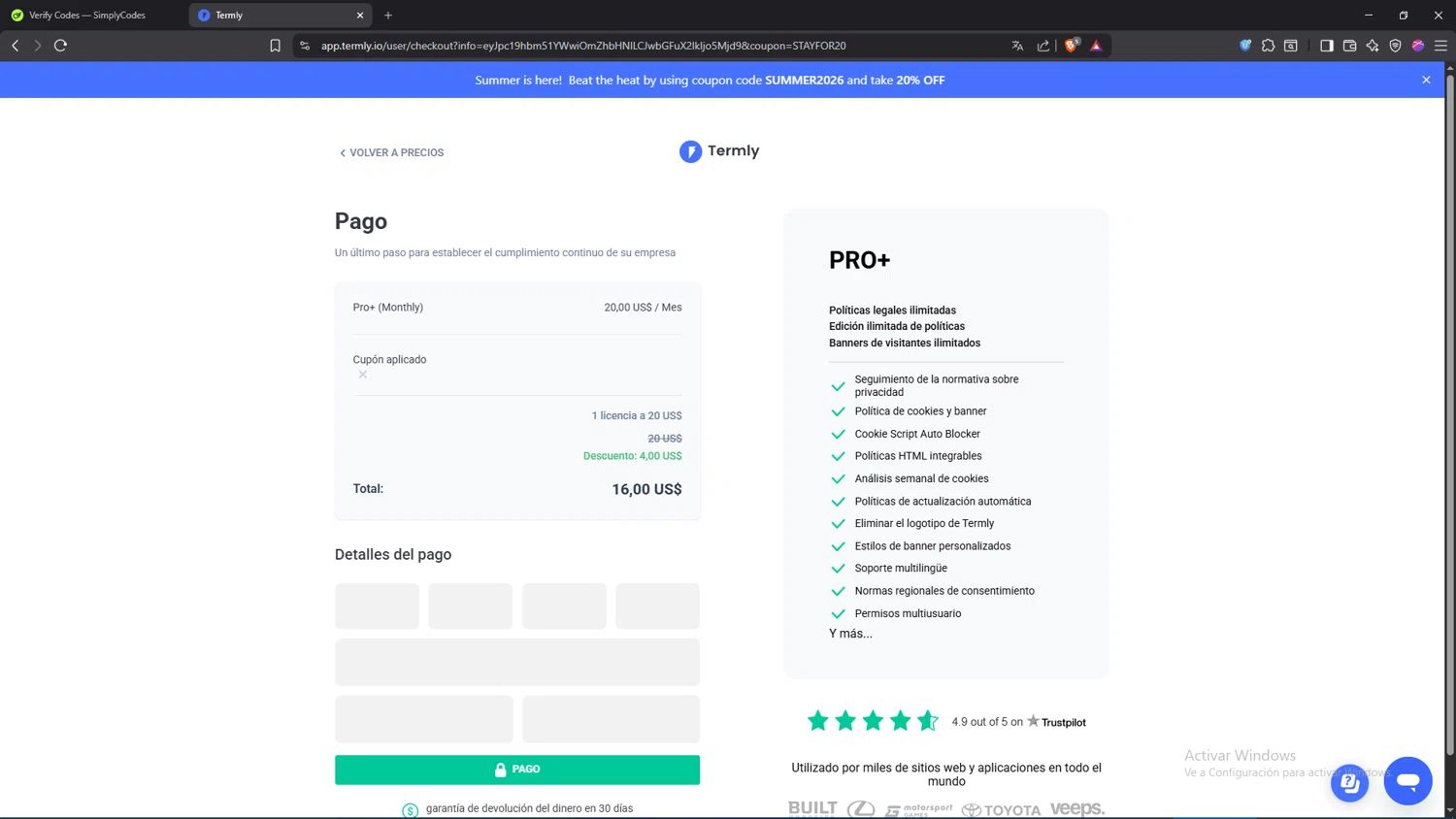
Task: Bookmark this page with bookmark icon
Action: point(276,46)
